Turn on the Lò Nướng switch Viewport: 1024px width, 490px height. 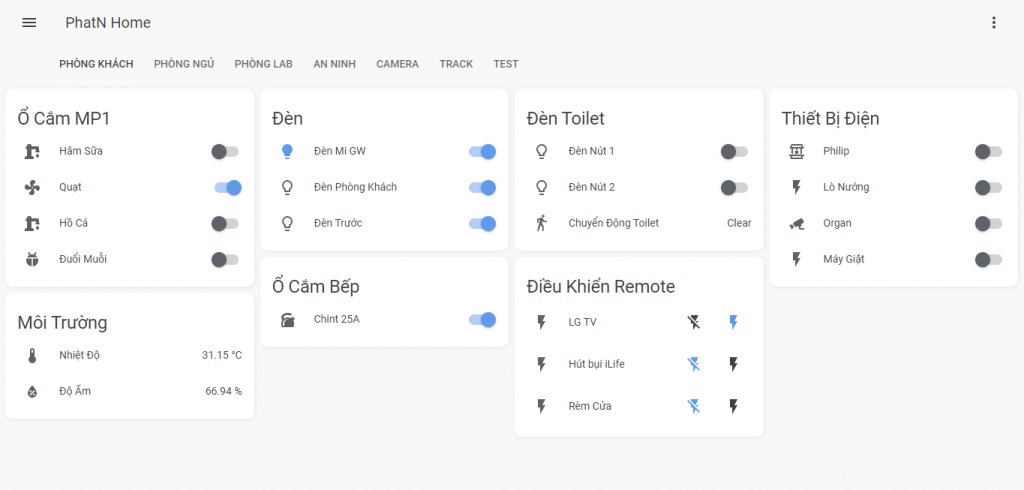tap(989, 188)
